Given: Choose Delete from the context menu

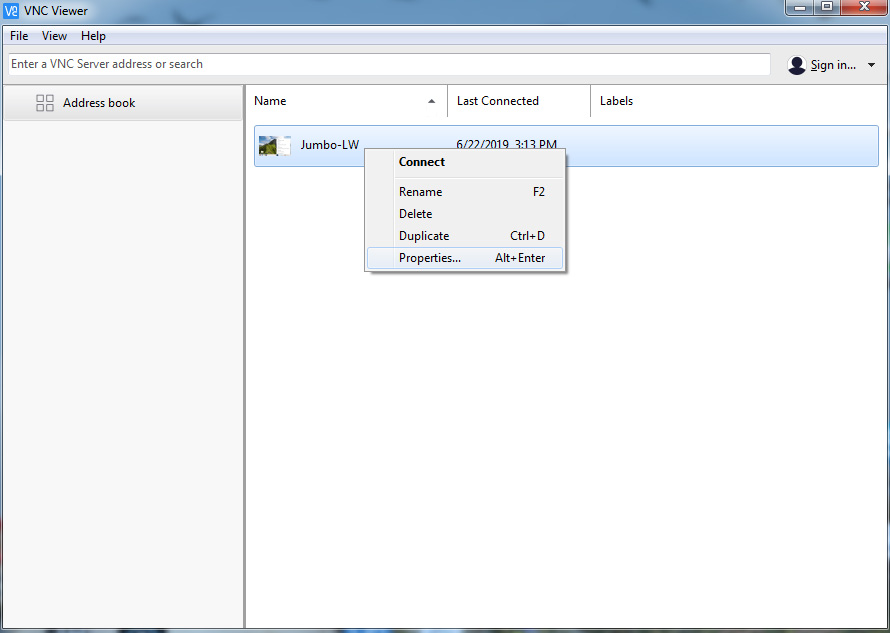Looking at the screenshot, I should 416,214.
